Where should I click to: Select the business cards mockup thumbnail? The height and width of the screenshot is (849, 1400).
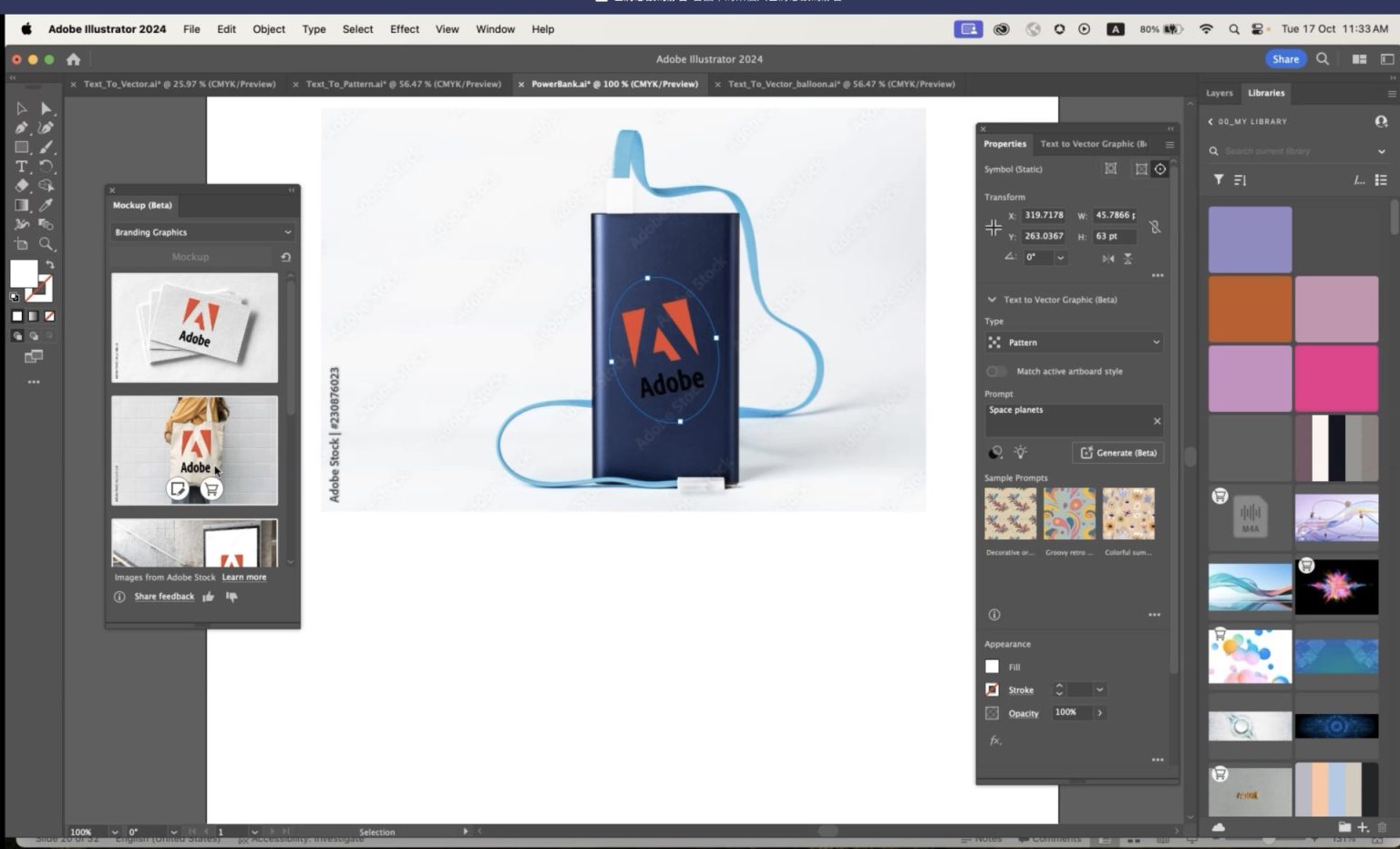[x=194, y=328]
